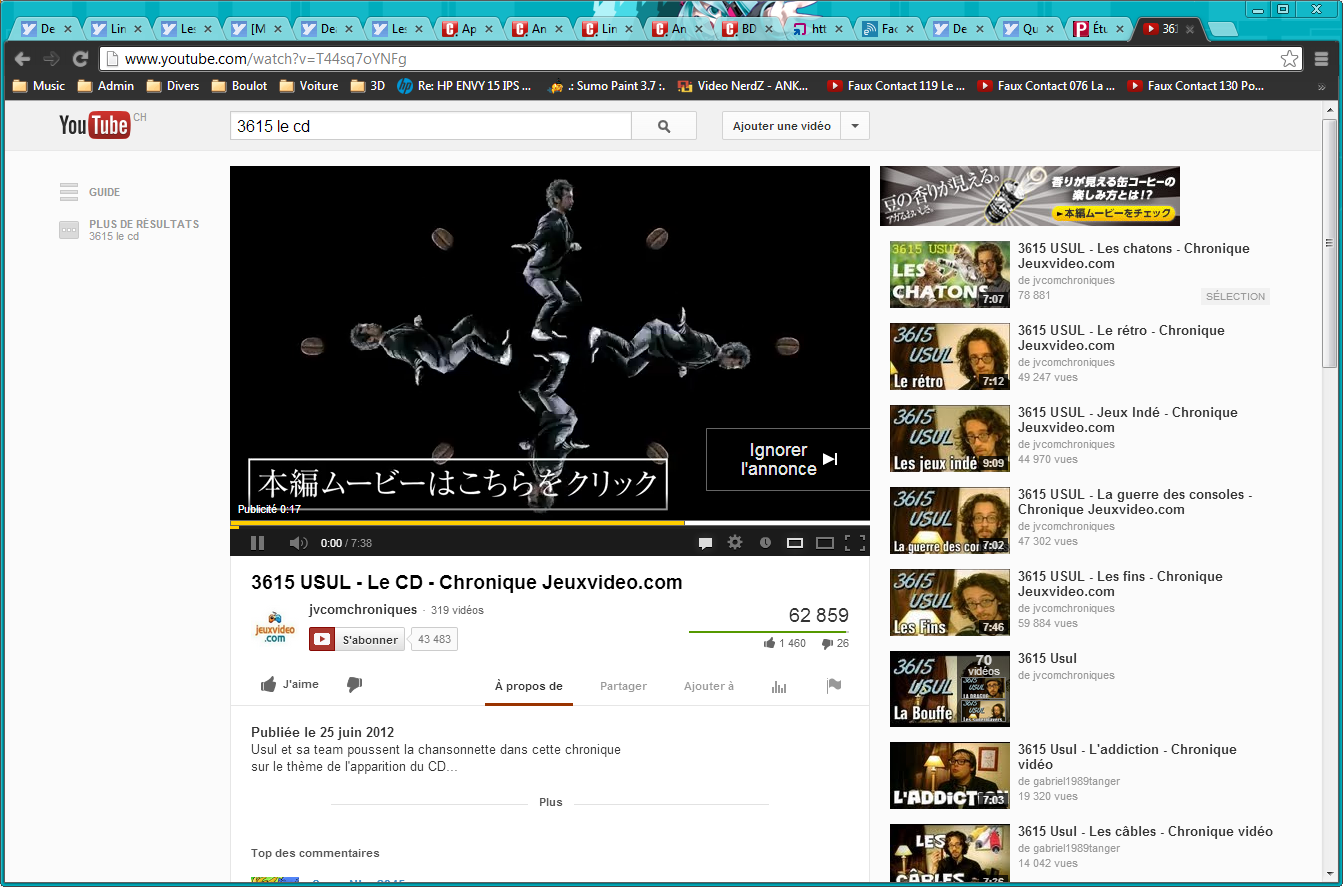Open the Ajouter à tab

click(x=708, y=686)
